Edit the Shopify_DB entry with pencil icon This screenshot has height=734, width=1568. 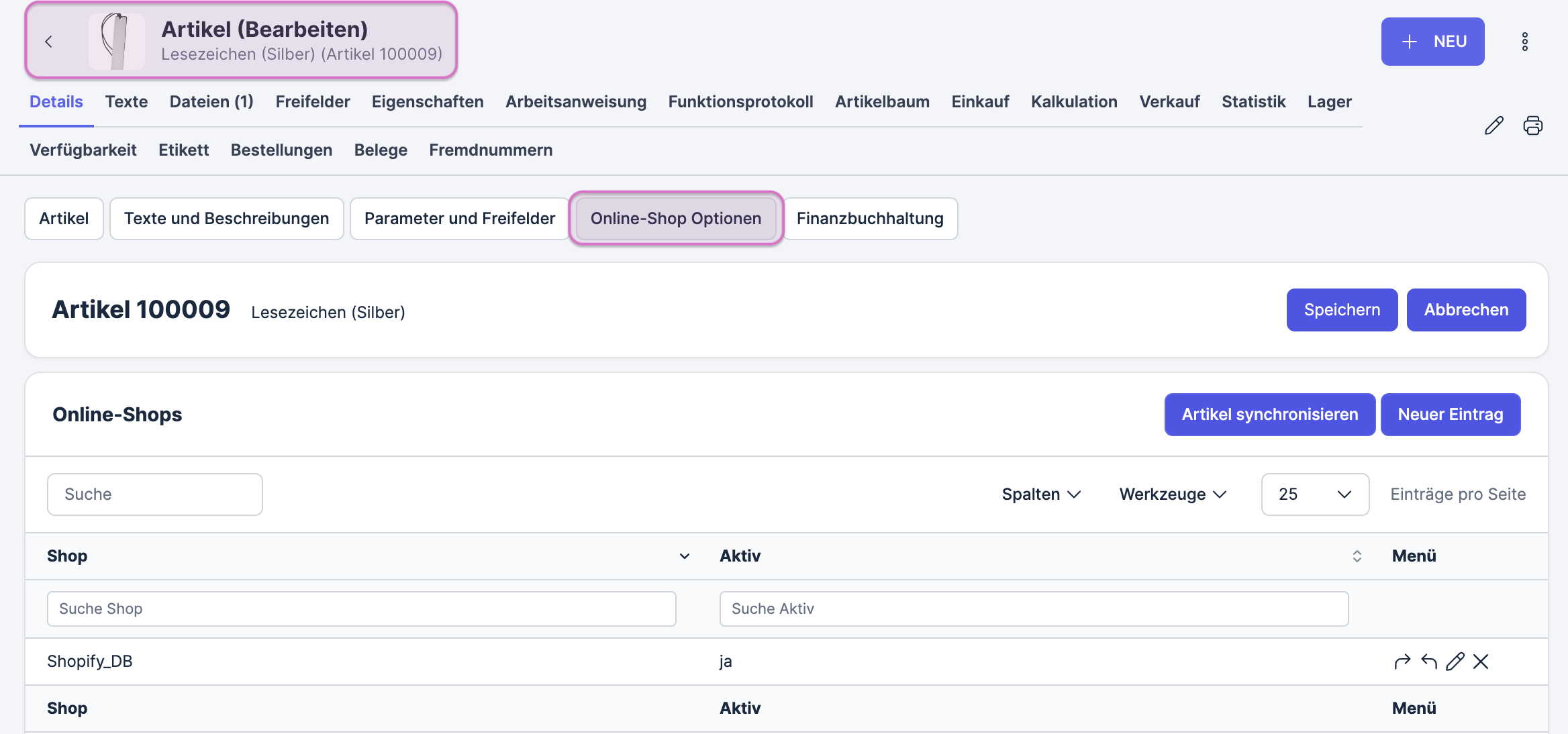point(1455,662)
